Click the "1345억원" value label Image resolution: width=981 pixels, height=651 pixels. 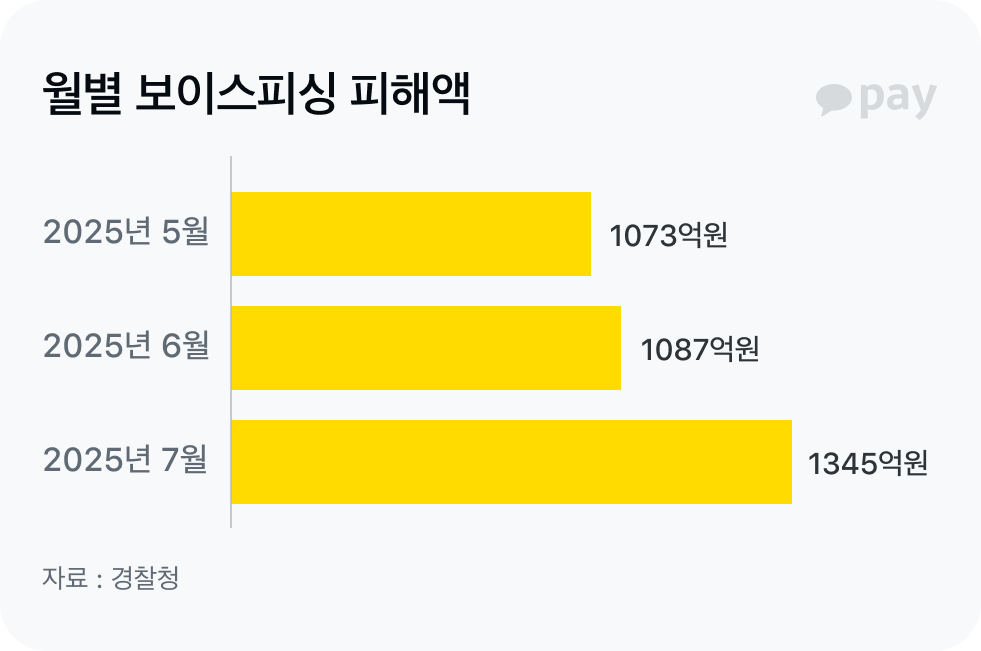pos(868,464)
